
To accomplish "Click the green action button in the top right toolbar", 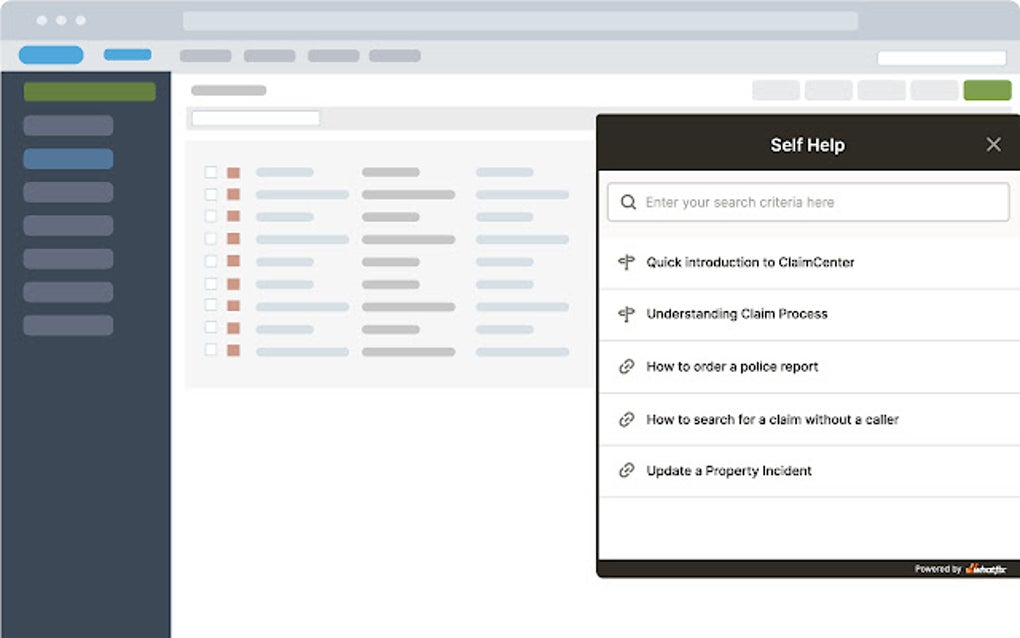I will point(987,90).
